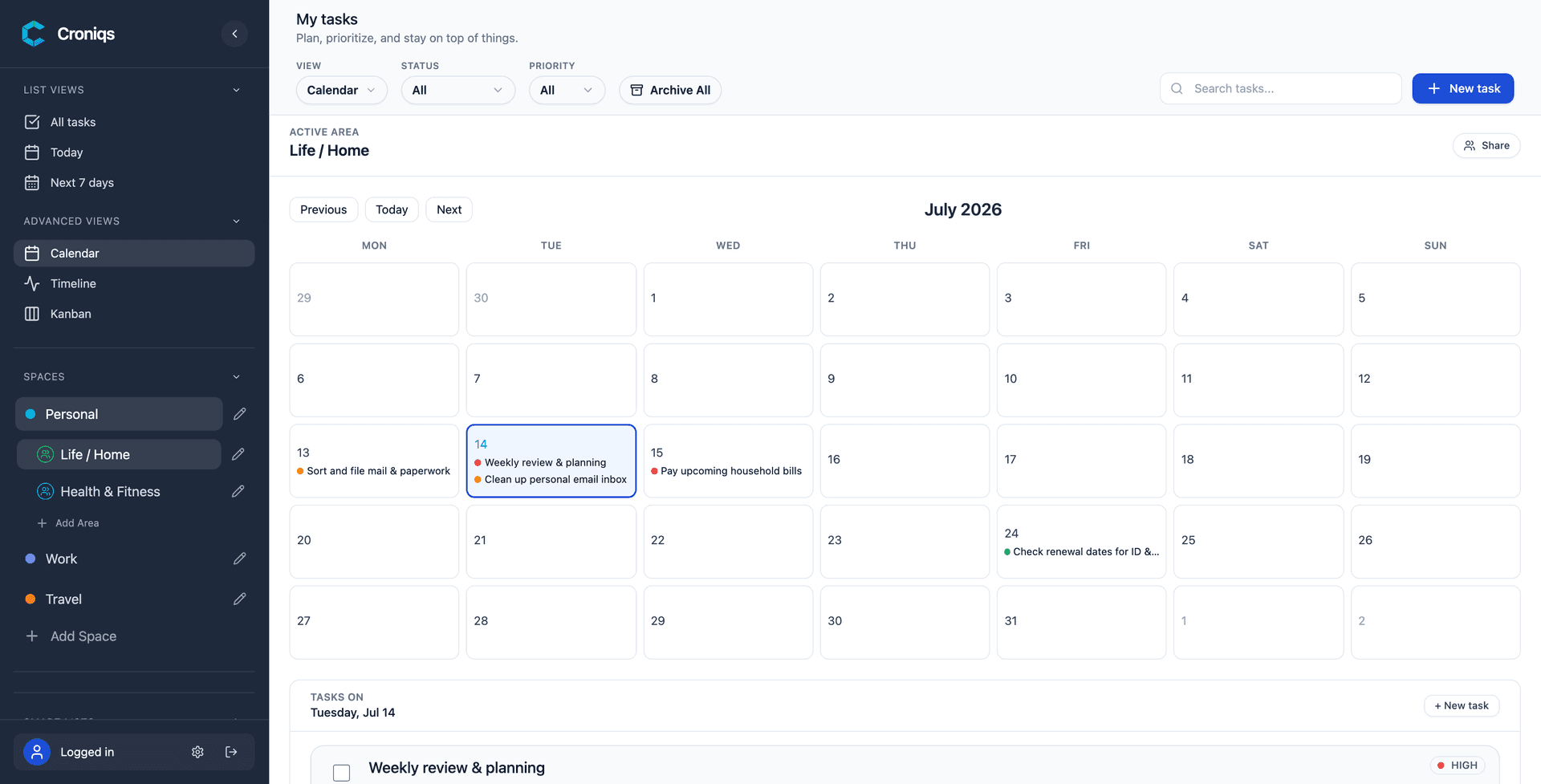This screenshot has width=1541, height=784.
Task: Open the View dropdown set to Calendar
Action: (x=342, y=90)
